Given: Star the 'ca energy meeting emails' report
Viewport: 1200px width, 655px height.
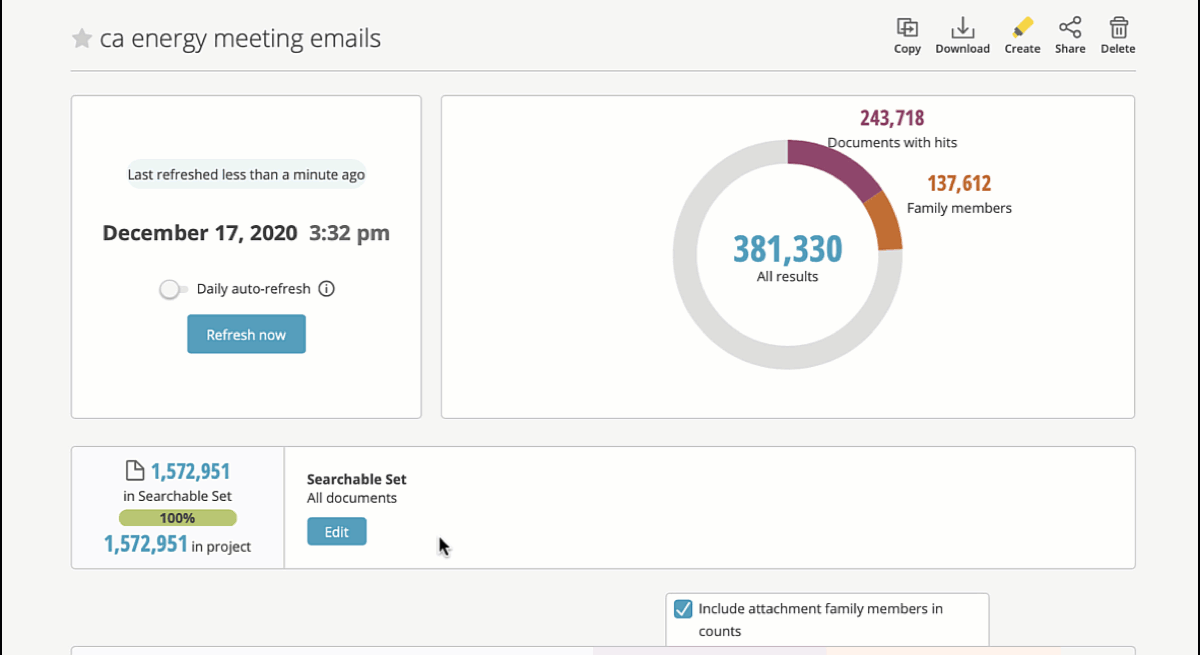Looking at the screenshot, I should pos(80,38).
